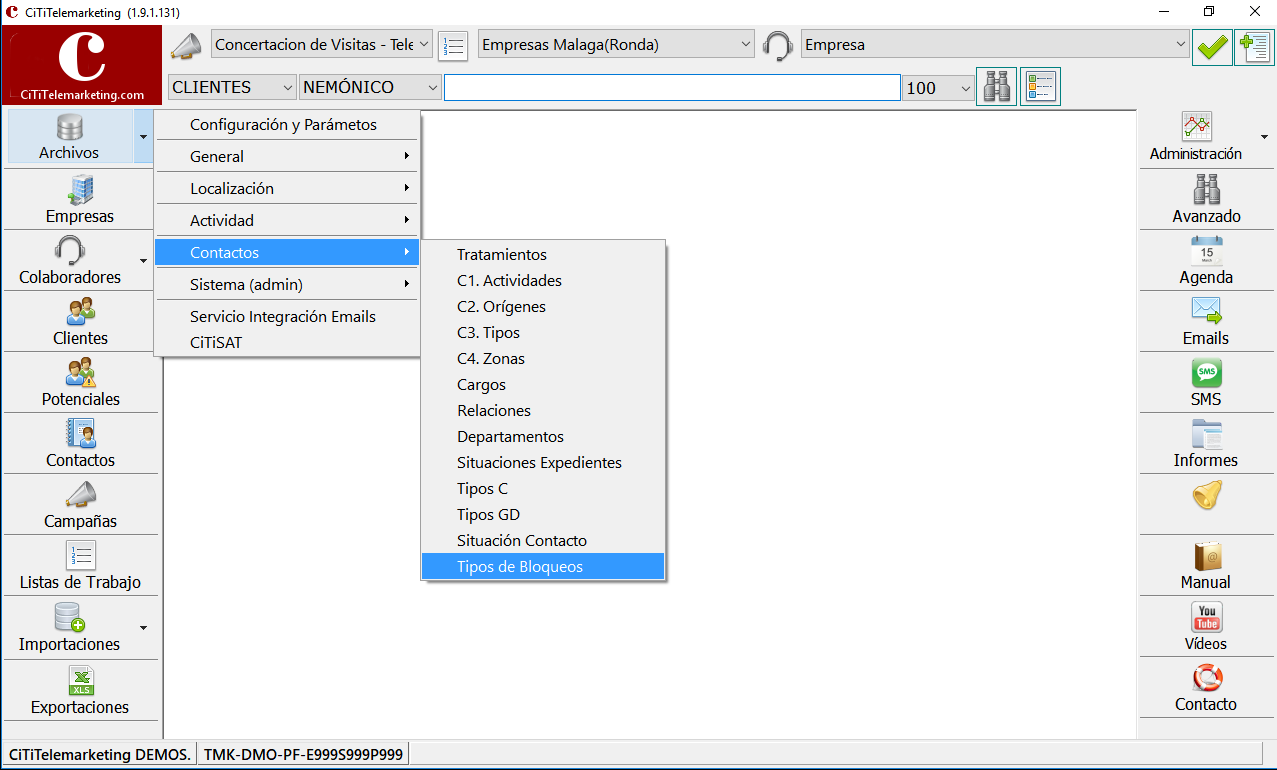This screenshot has width=1277, height=770.
Task: Open Avanzado binoculars in right panel
Action: tap(1206, 189)
